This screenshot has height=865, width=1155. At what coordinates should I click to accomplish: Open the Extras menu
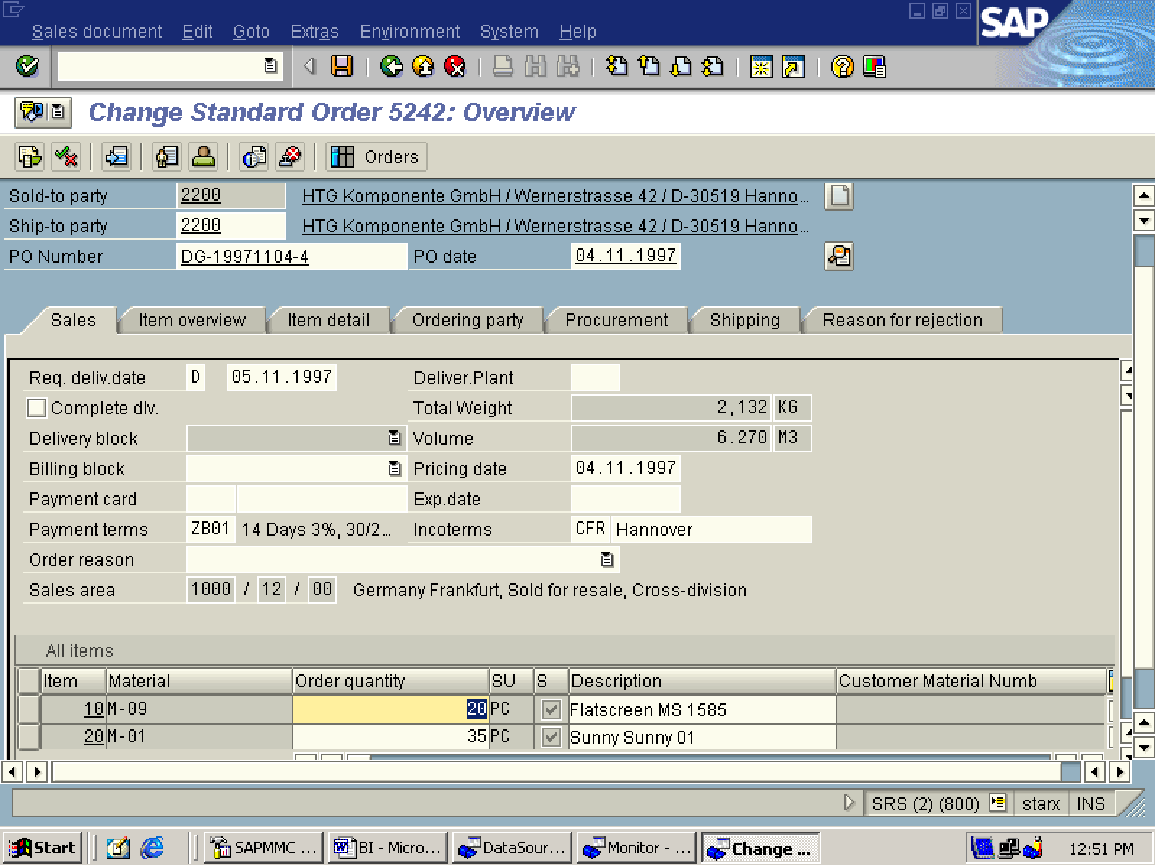pos(315,32)
